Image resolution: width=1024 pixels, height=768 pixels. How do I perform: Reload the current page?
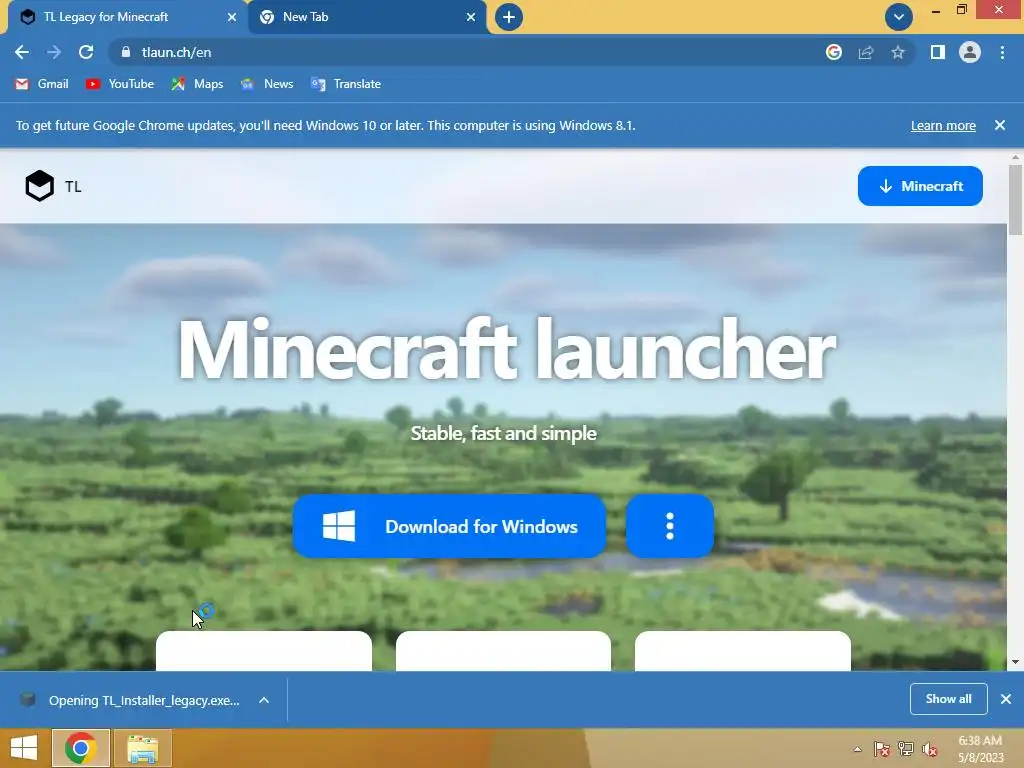coord(86,52)
